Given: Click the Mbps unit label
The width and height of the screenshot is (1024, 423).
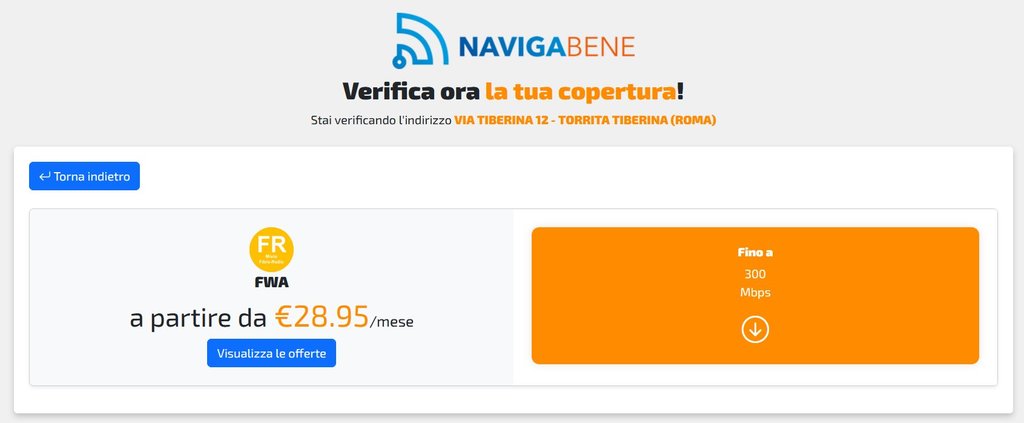Looking at the screenshot, I should pyautogui.click(x=755, y=292).
